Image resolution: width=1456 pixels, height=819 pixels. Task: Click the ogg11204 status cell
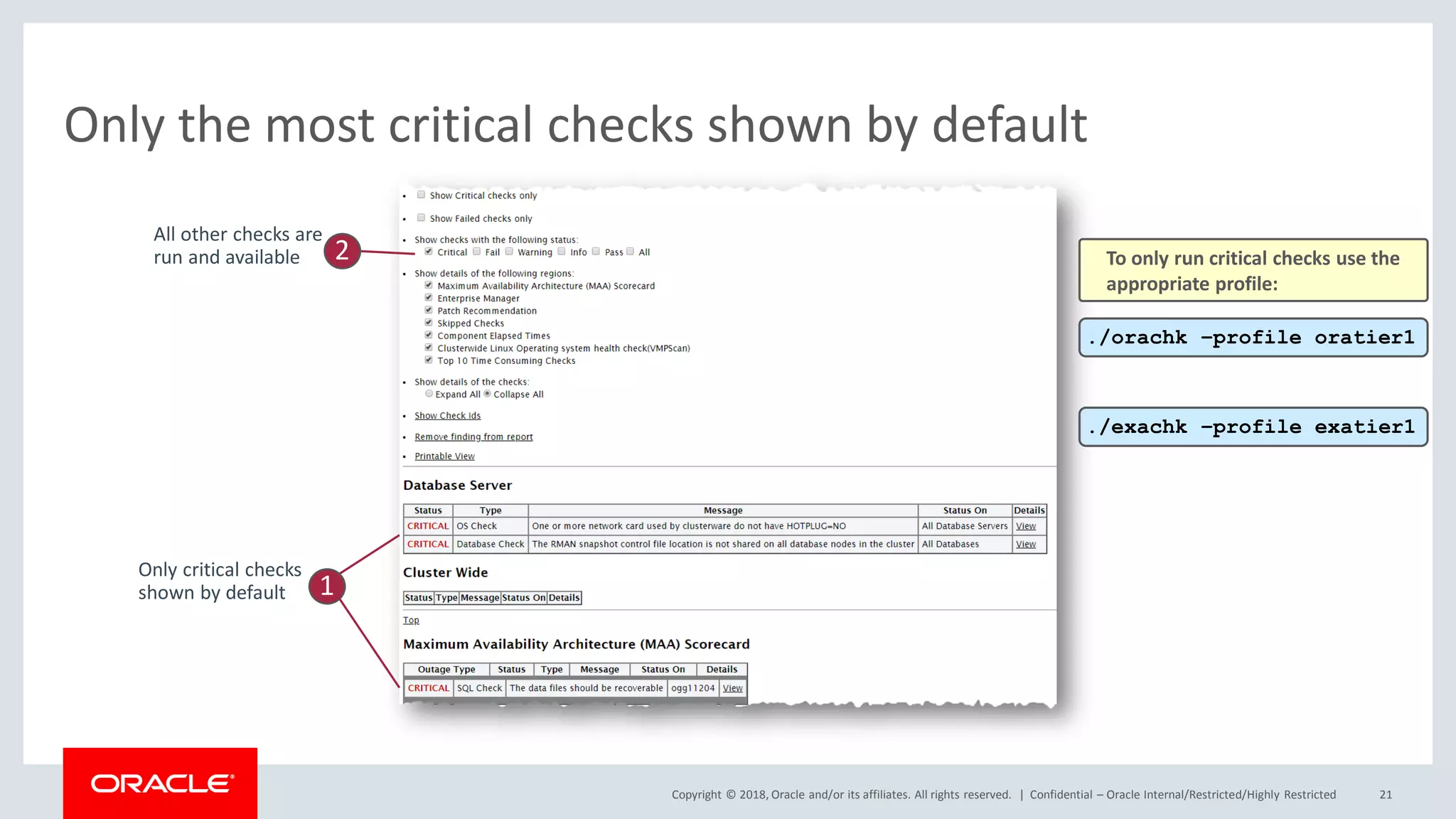click(x=692, y=688)
